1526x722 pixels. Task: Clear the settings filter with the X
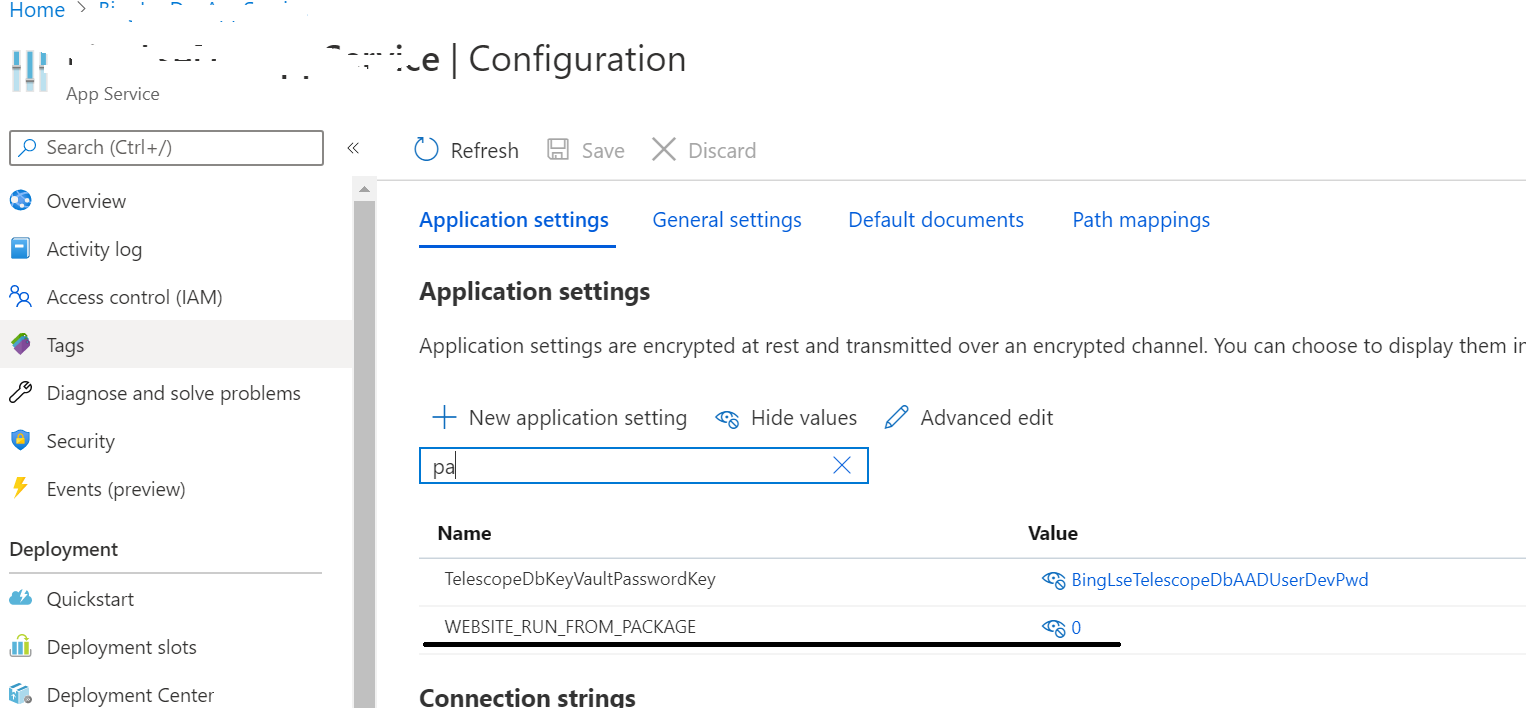click(x=841, y=464)
